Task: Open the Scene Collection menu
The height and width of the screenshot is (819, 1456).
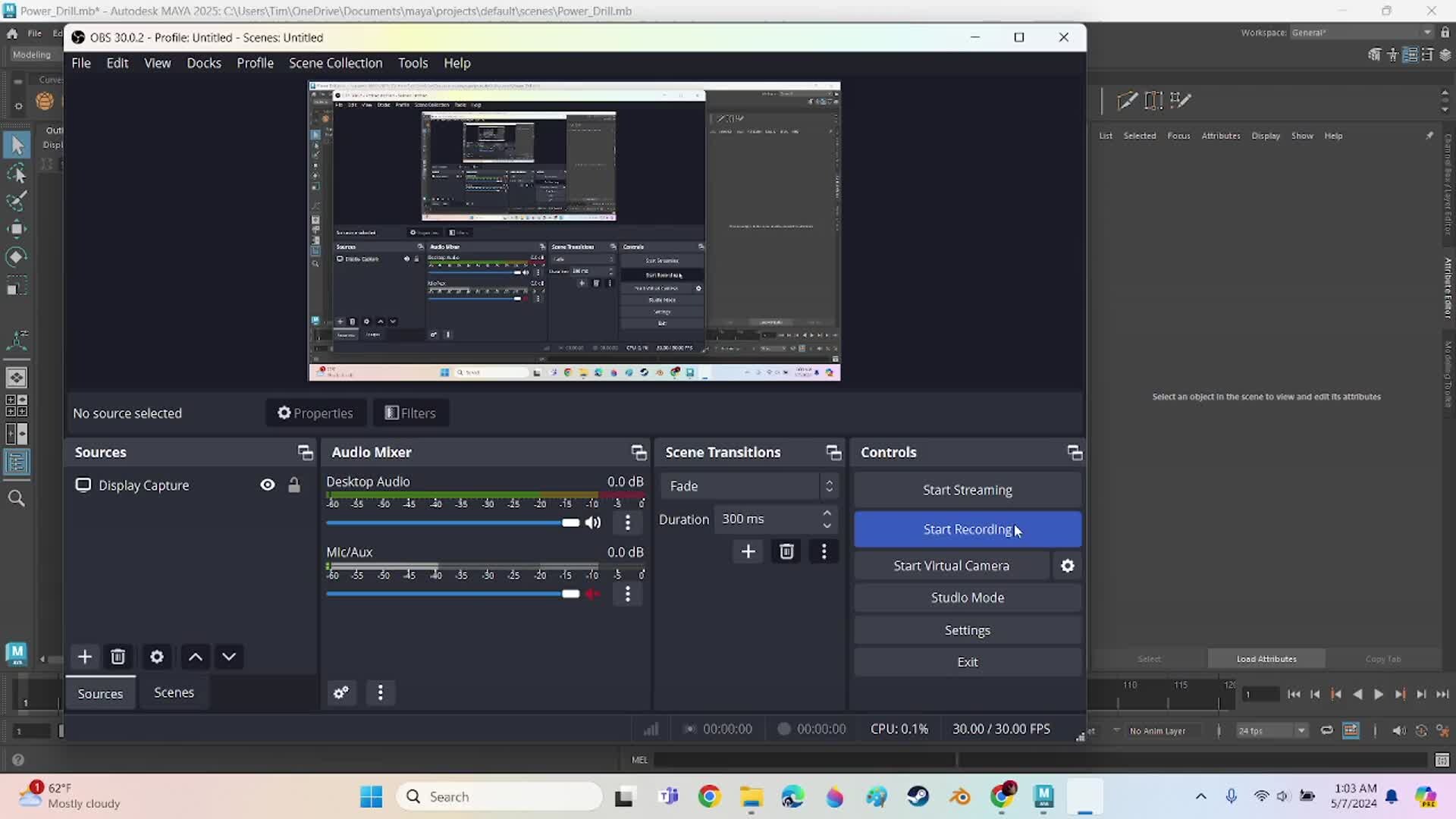Action: pos(335,63)
